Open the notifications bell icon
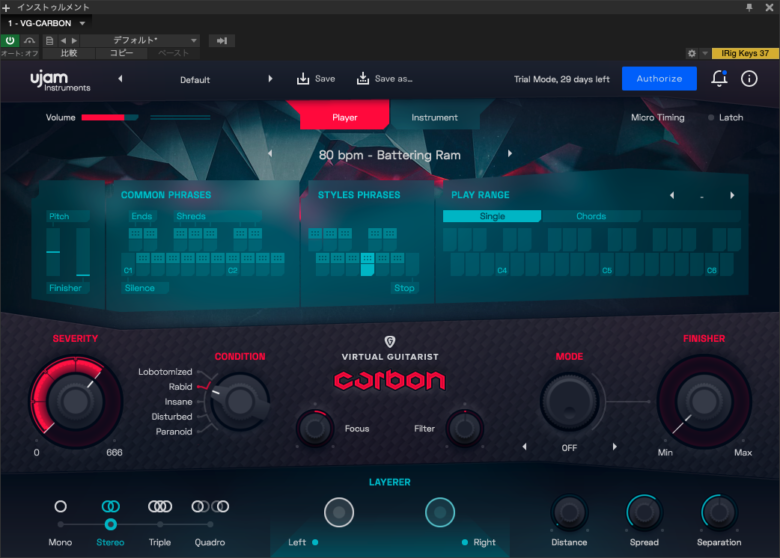Screen dimensions: 780x558 pyautogui.click(x=719, y=79)
